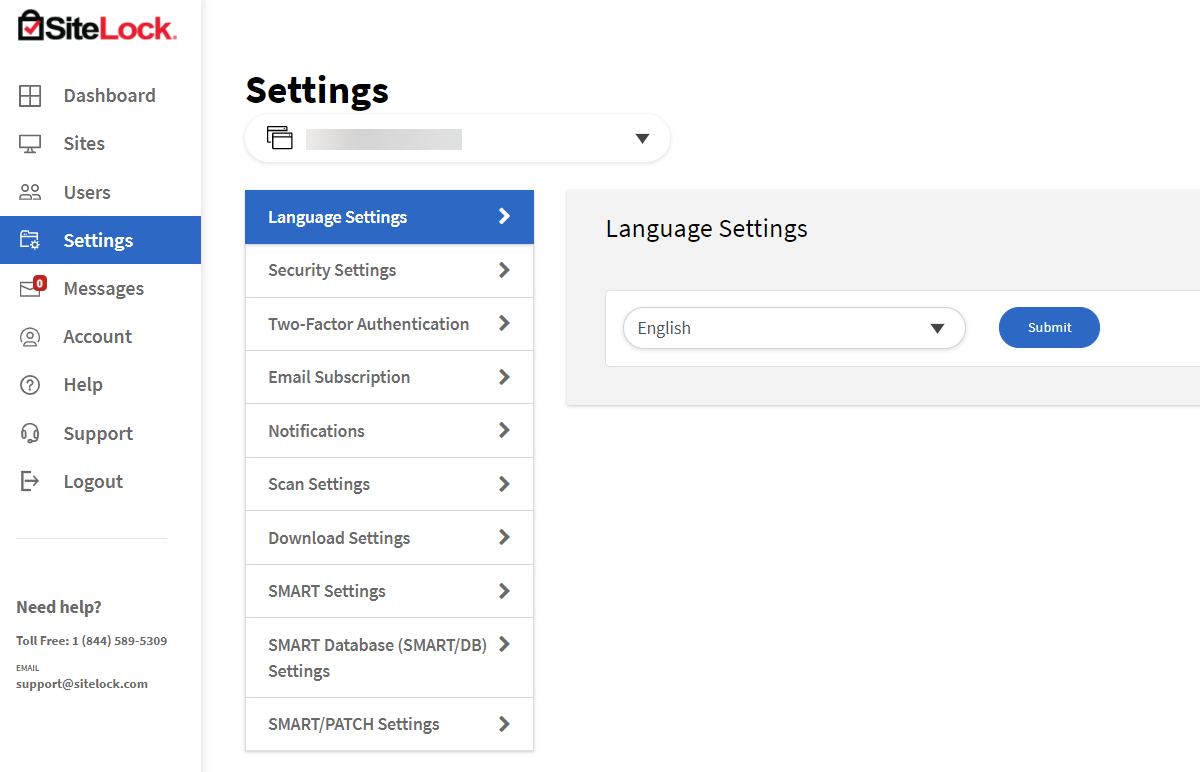Image resolution: width=1200 pixels, height=772 pixels.
Task: Open Users page from sidebar
Action: pos(87,192)
